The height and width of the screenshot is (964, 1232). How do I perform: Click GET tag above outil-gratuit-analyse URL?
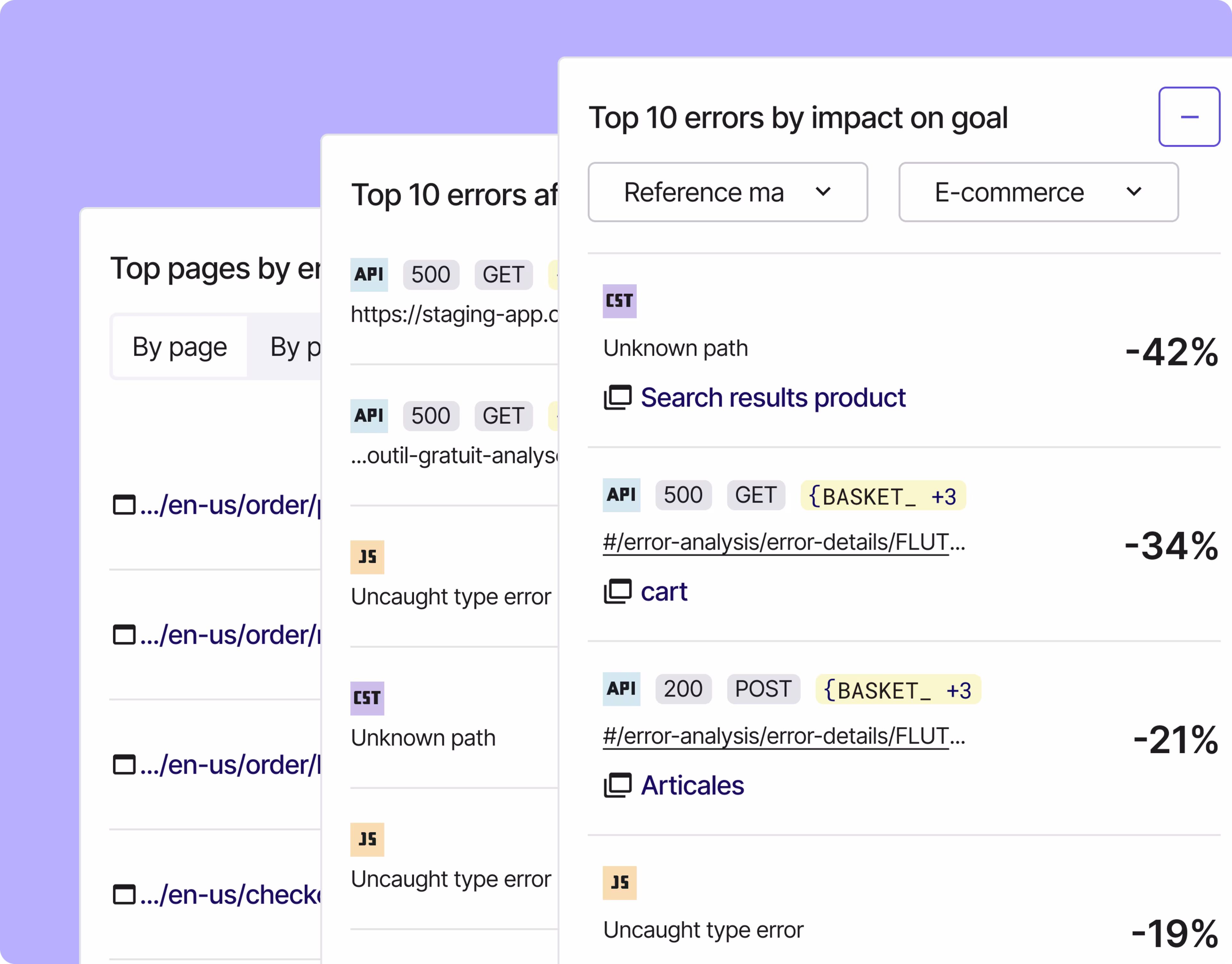coord(503,416)
